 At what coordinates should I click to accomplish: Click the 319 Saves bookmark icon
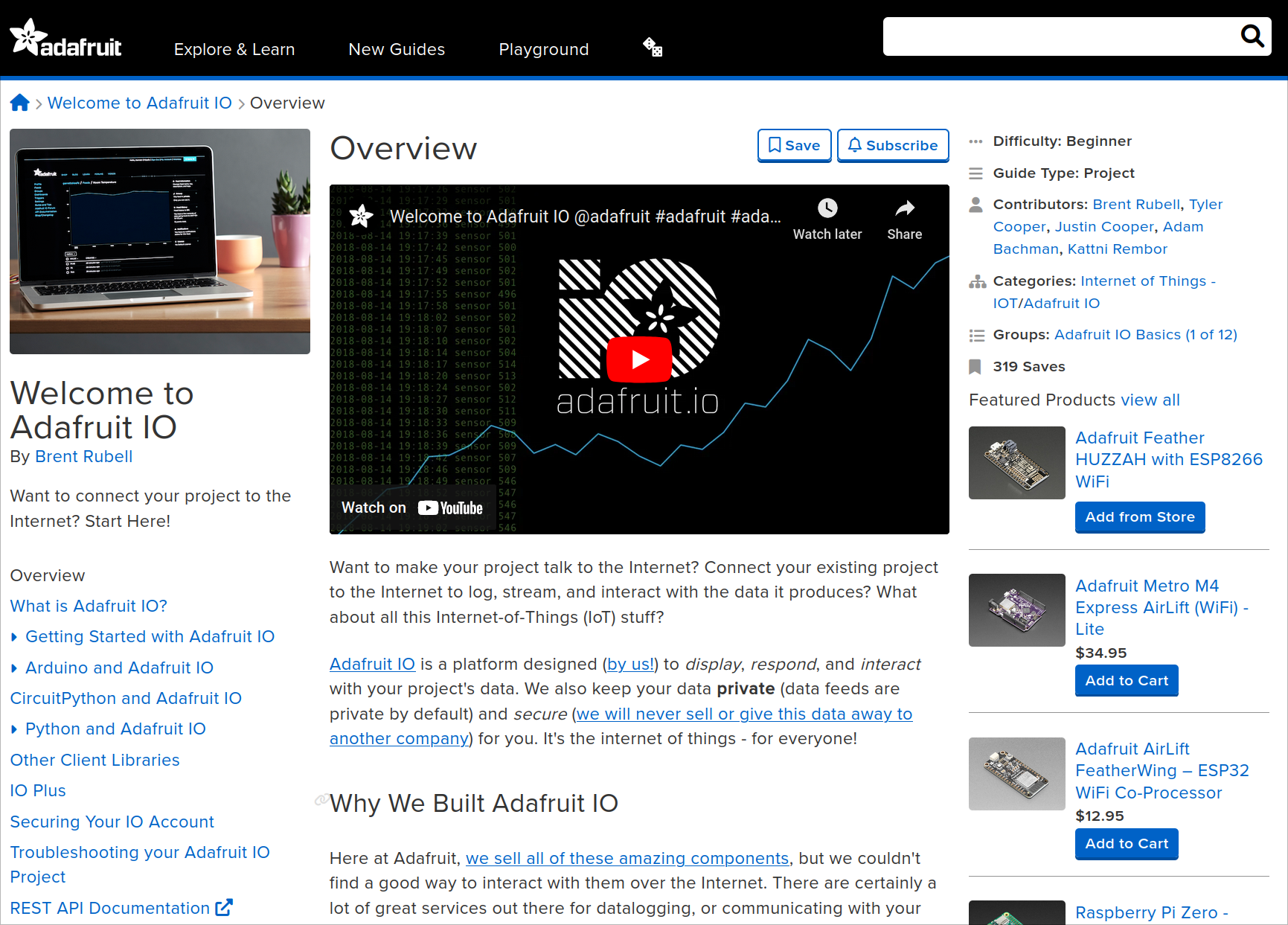(975, 366)
